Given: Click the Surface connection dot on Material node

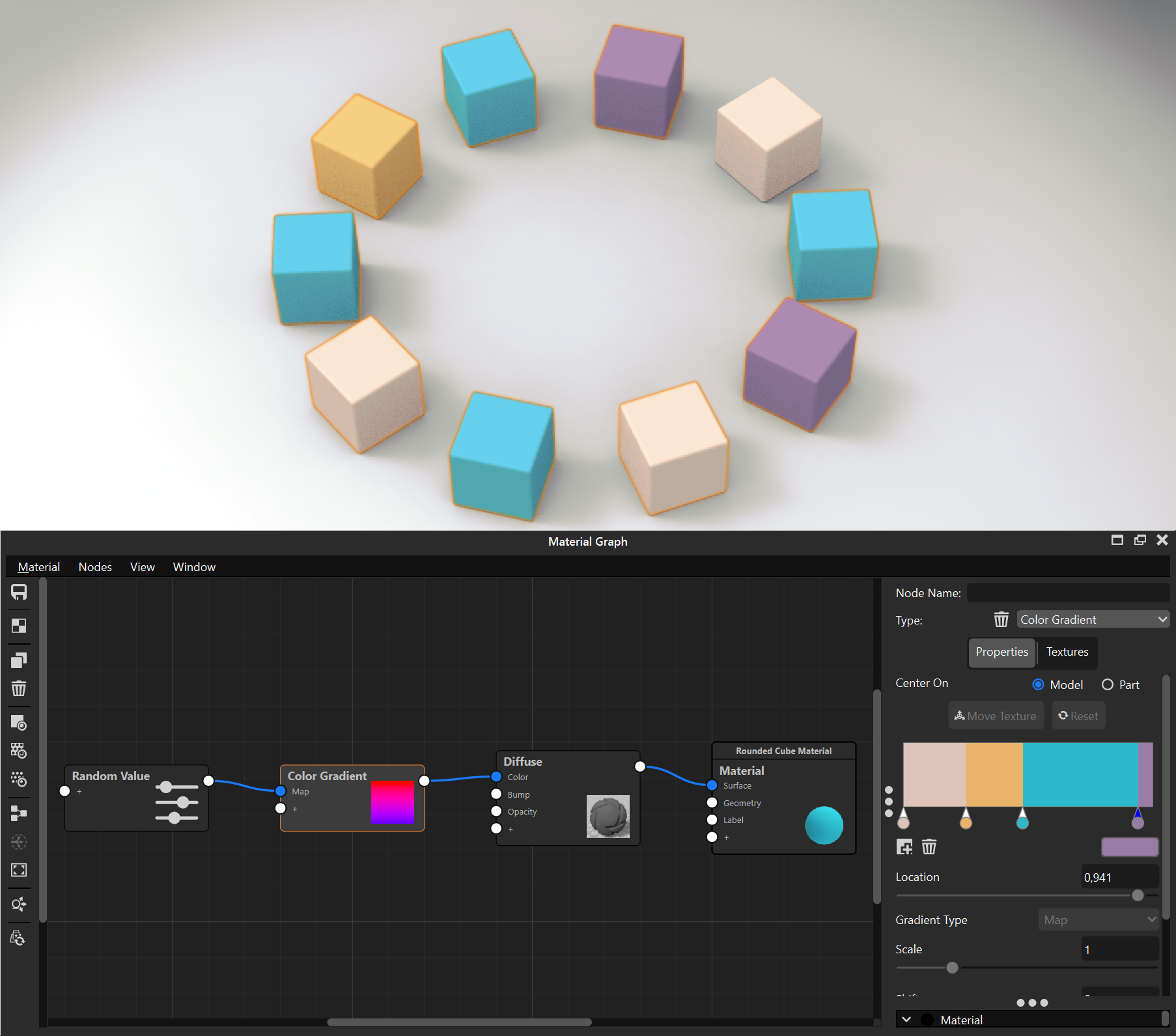Looking at the screenshot, I should (712, 785).
